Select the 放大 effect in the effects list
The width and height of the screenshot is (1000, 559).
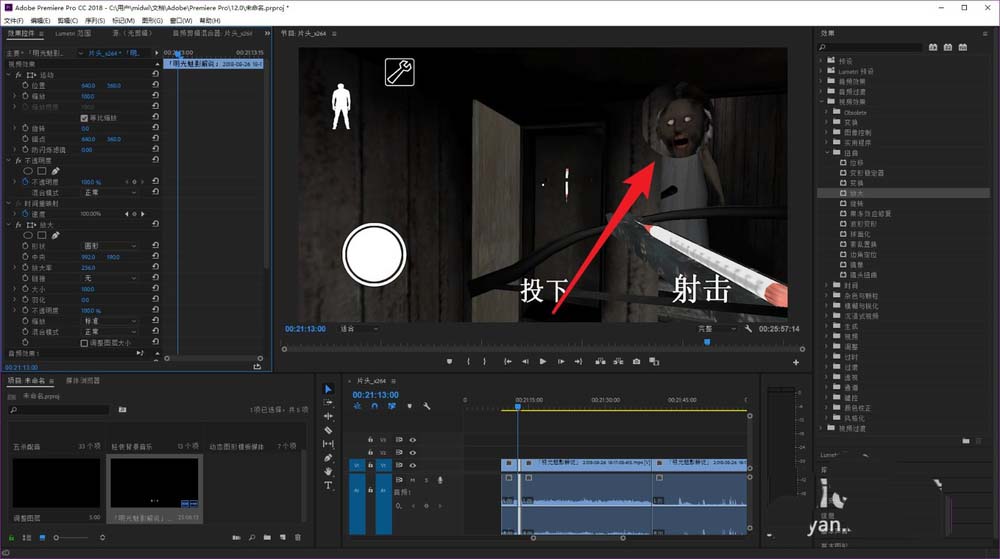click(x=856, y=192)
